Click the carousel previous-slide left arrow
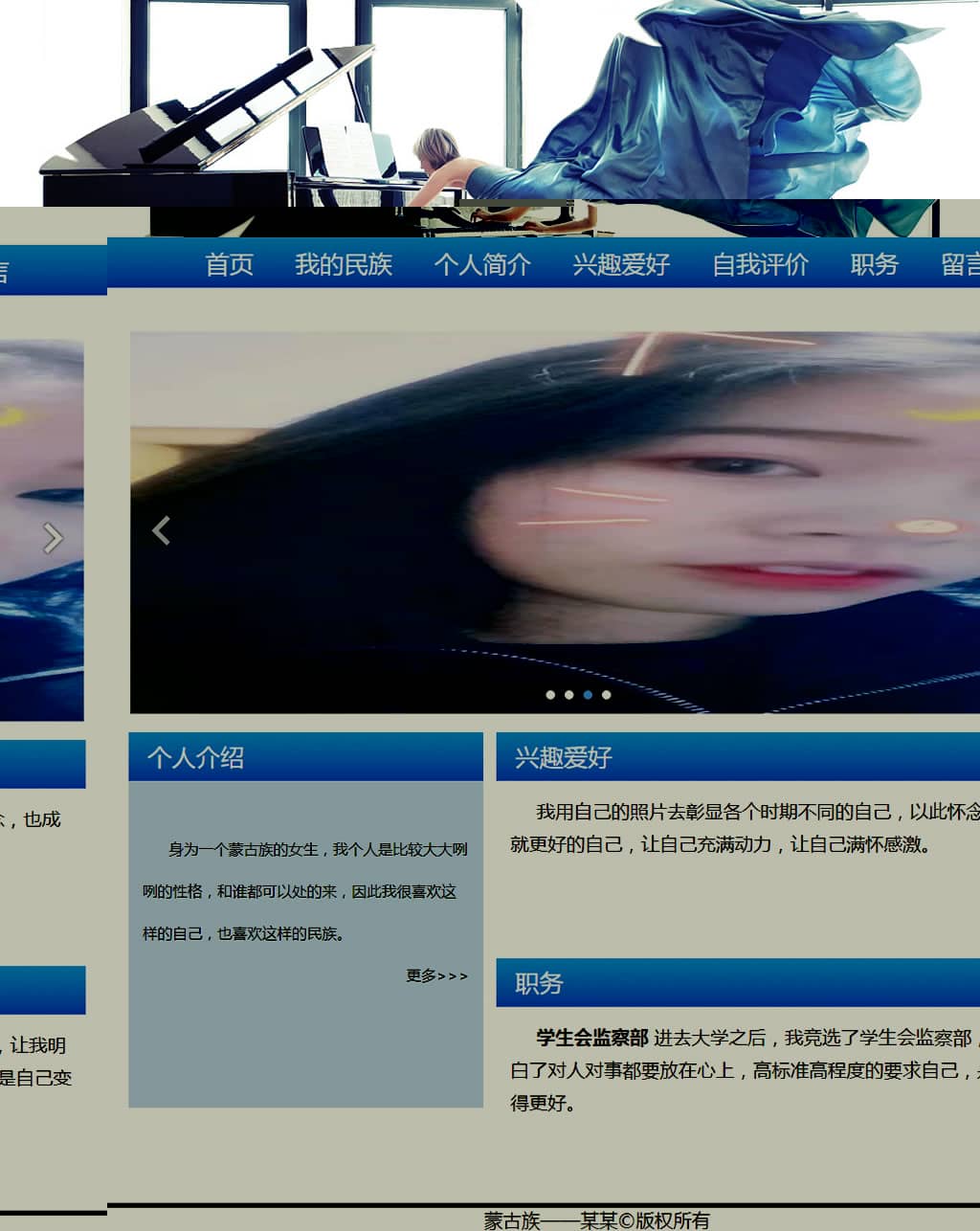The width and height of the screenshot is (980, 1231). pos(161,530)
